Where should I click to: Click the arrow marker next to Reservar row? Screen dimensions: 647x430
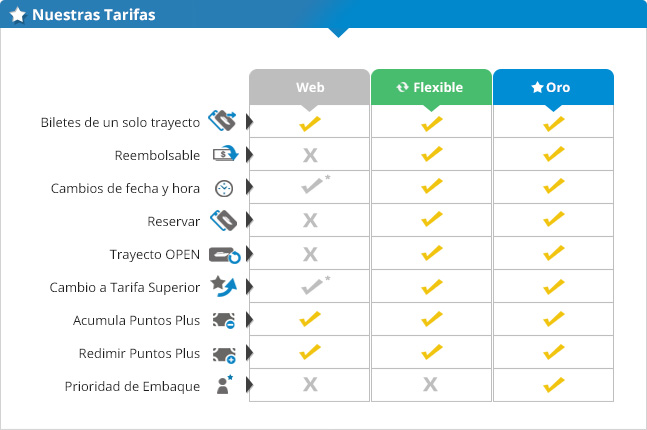[x=249, y=220]
